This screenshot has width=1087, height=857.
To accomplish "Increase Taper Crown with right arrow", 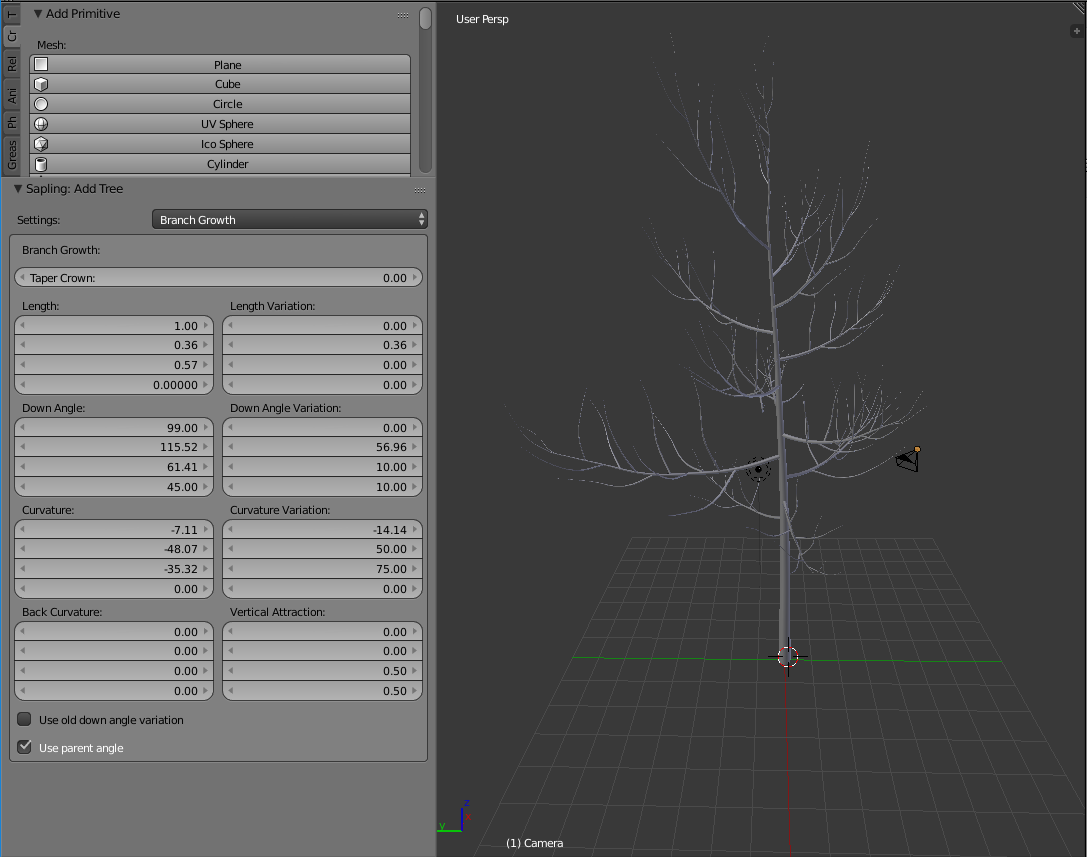I will pyautogui.click(x=415, y=277).
